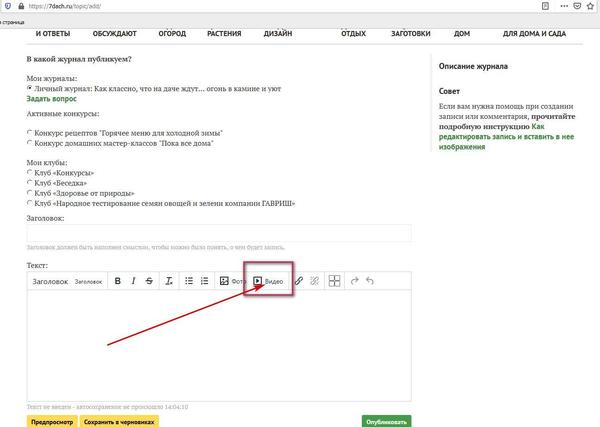Insert a photo with the Фото button
This screenshot has height=427, width=600.
(232, 282)
